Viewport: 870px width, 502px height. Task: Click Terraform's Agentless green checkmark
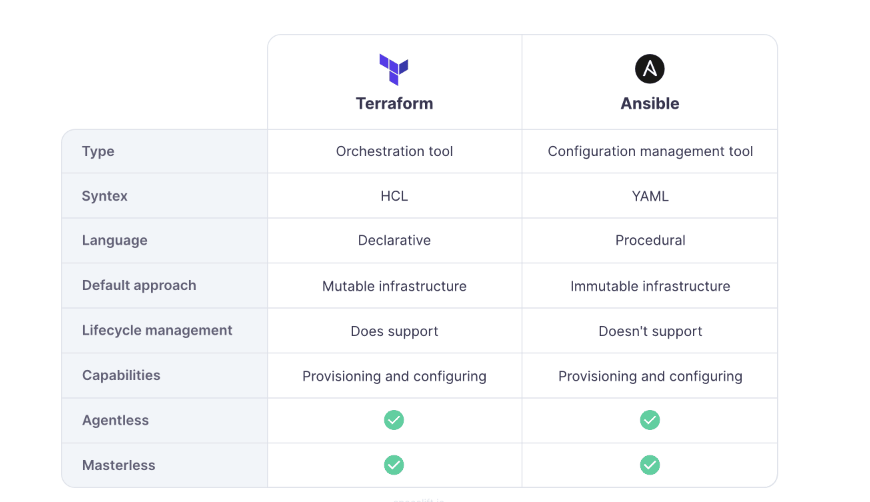pos(394,420)
